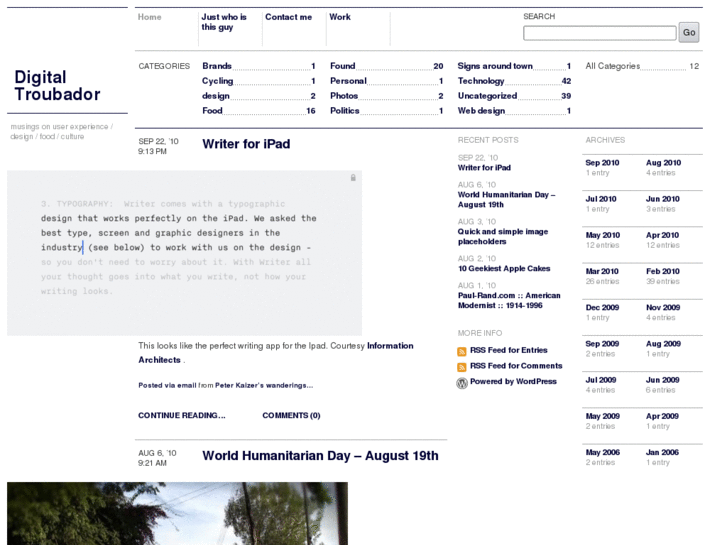727x545 pixels.
Task: Click the WordPress logo icon
Action: click(462, 383)
